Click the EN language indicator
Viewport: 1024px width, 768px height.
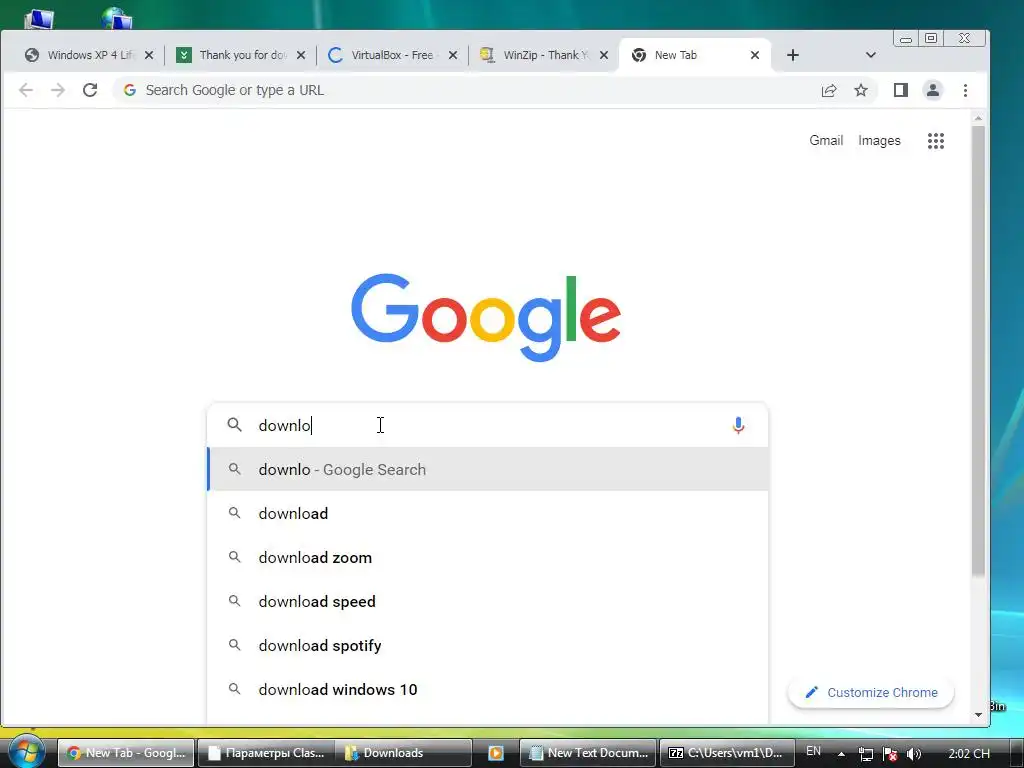tap(814, 751)
